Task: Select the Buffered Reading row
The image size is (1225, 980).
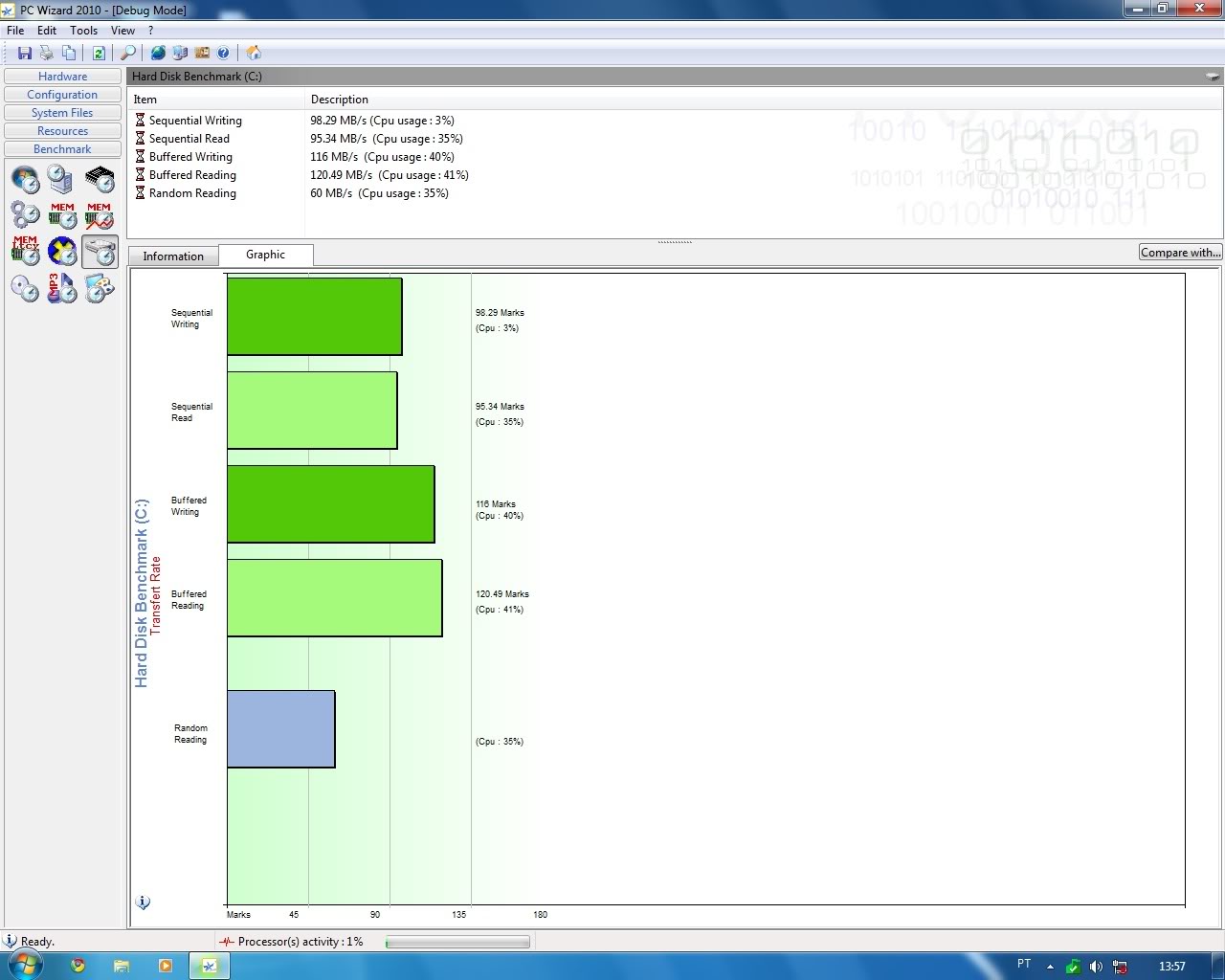Action: [x=675, y=175]
